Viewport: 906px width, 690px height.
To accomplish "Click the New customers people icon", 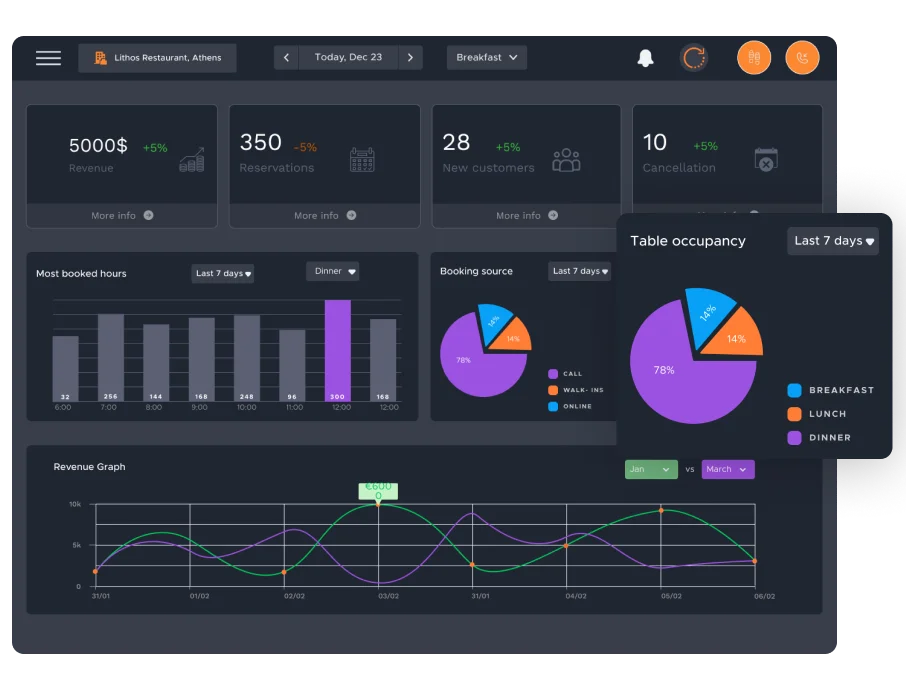I will coord(566,160).
